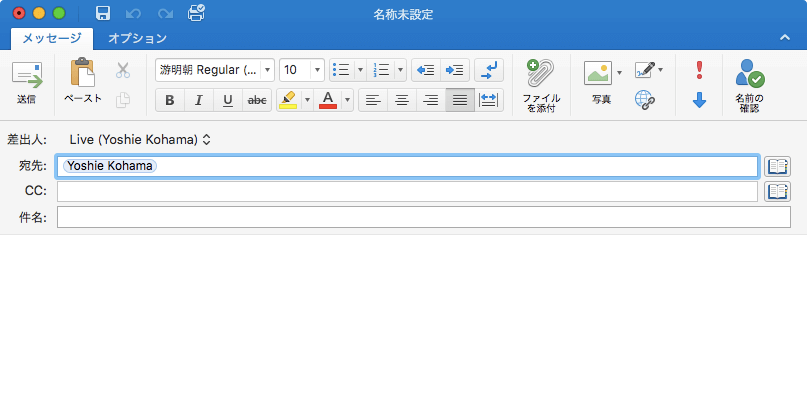Open address book beside 宛先 field
Screen dimensions: 807x400
tap(777, 166)
